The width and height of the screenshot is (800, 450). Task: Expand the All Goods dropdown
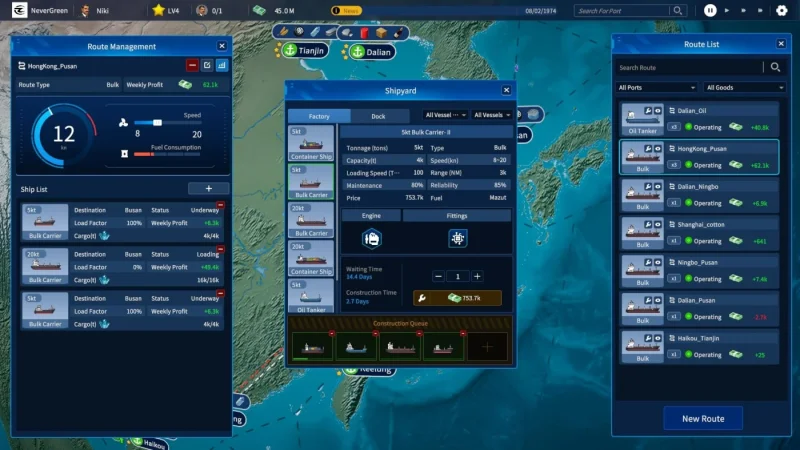click(744, 88)
